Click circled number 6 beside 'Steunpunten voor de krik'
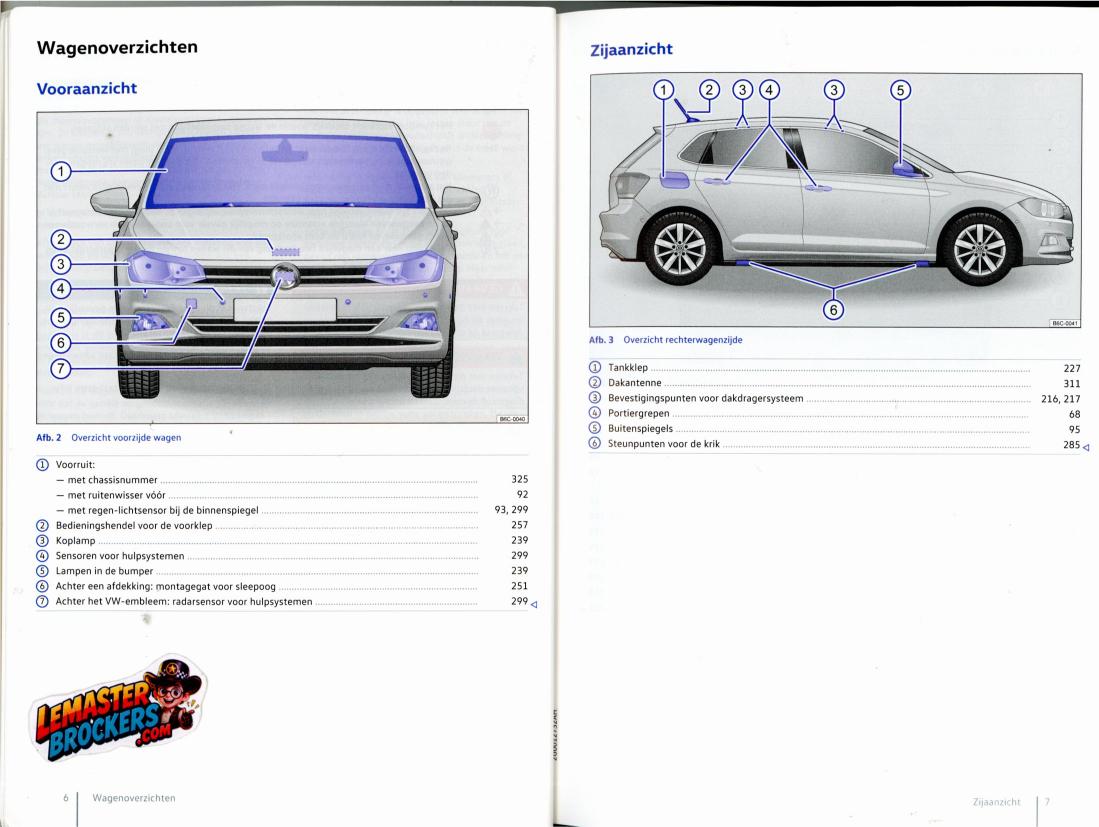The height and width of the screenshot is (827, 1099). 595,444
